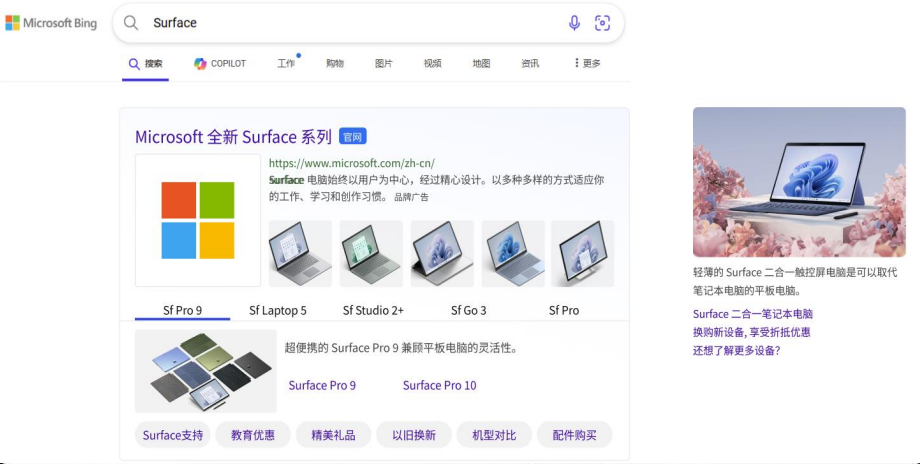Select the 搜索 tab
This screenshot has height=464, width=920.
[x=146, y=63]
